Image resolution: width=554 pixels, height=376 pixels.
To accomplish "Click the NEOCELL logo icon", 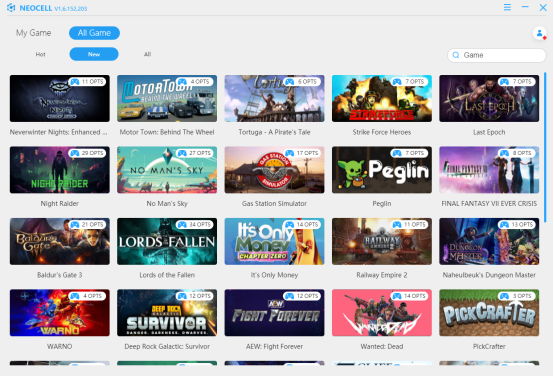I will point(11,7).
